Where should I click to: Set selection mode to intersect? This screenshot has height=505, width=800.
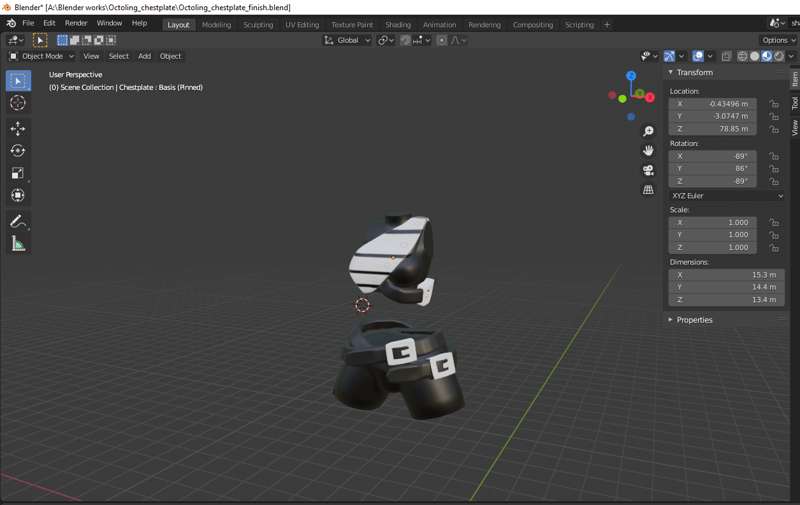[x=111, y=40]
